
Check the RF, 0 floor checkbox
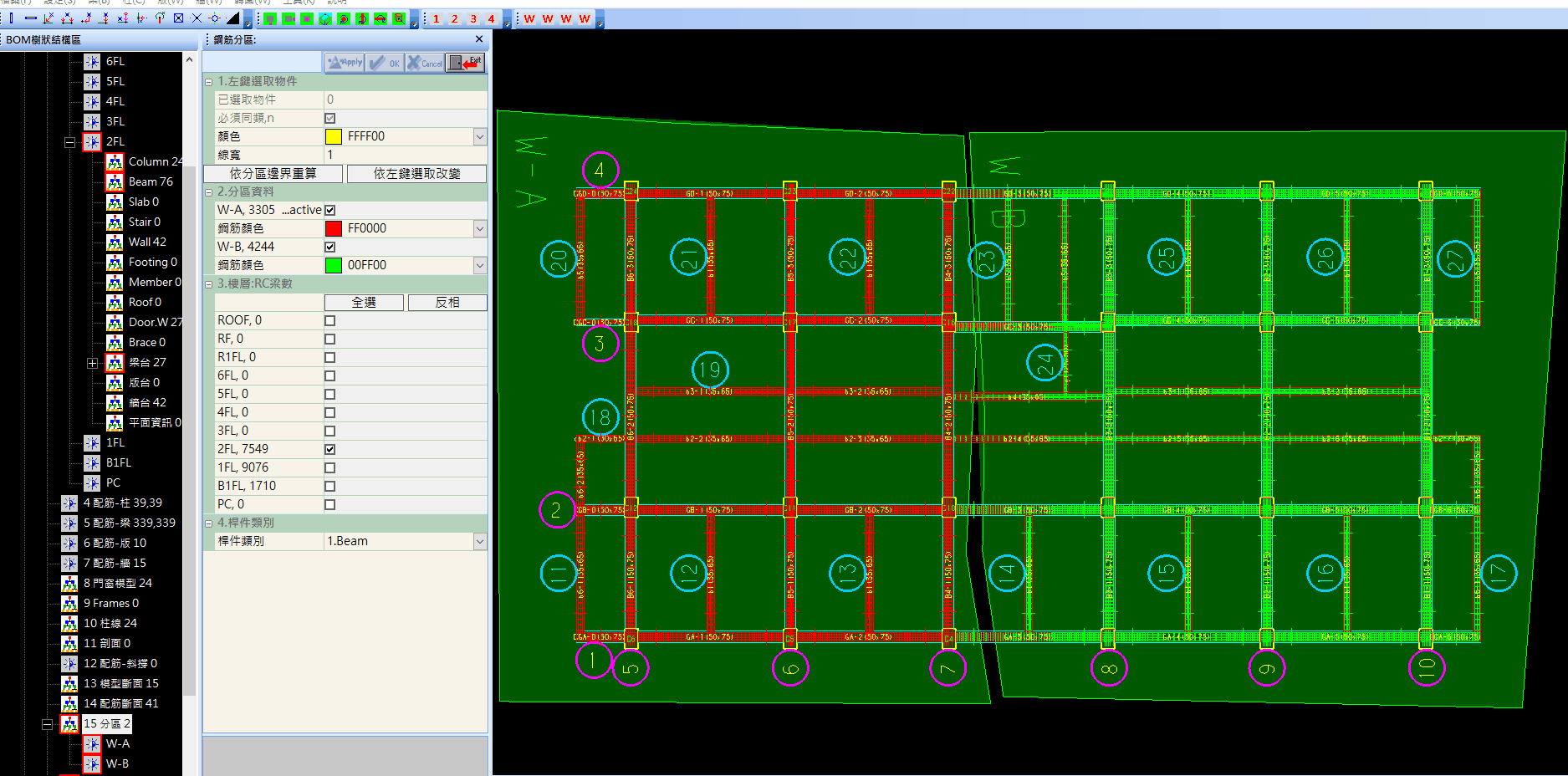[330, 339]
